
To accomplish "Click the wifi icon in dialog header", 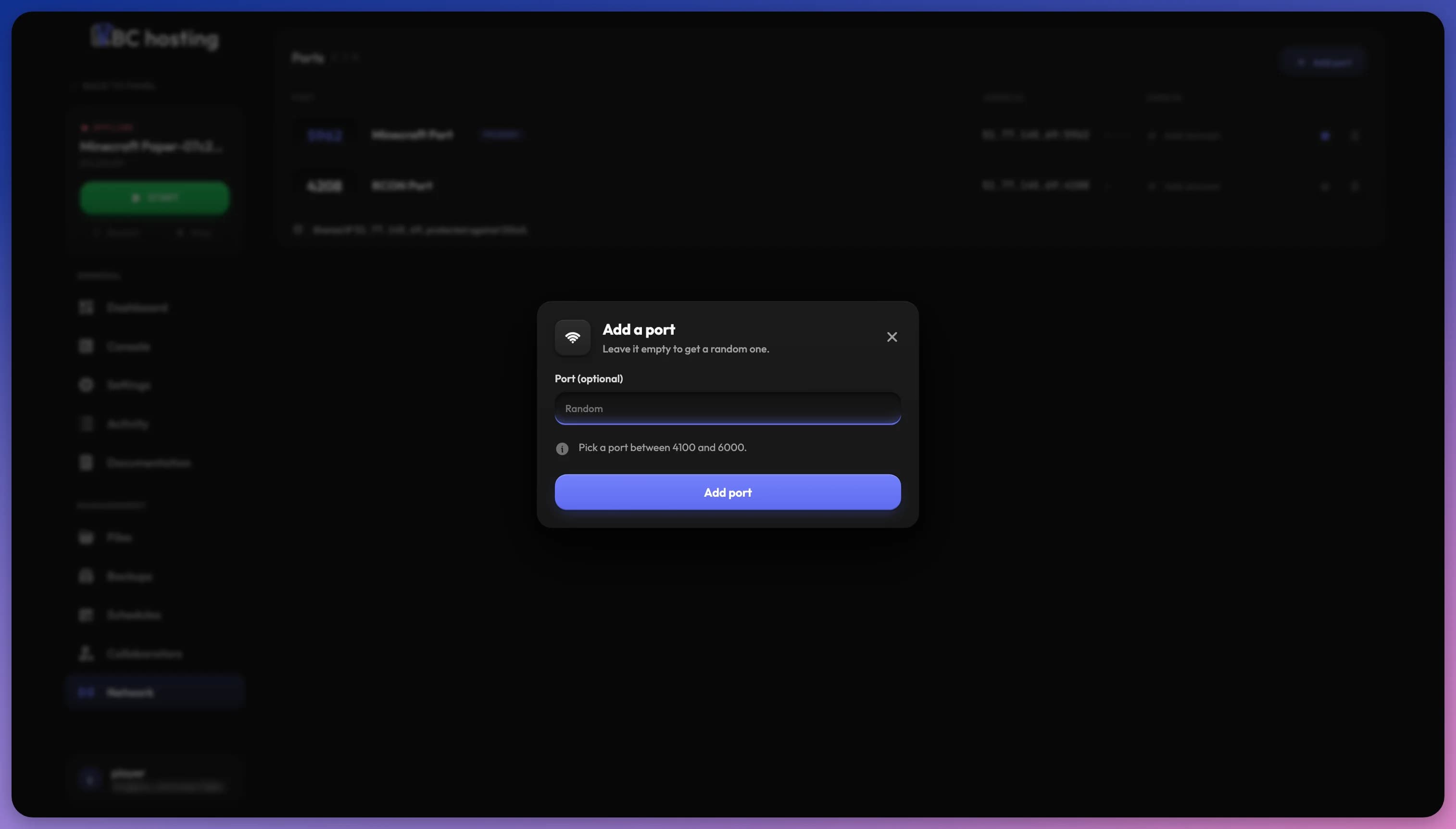I will click(x=573, y=338).
